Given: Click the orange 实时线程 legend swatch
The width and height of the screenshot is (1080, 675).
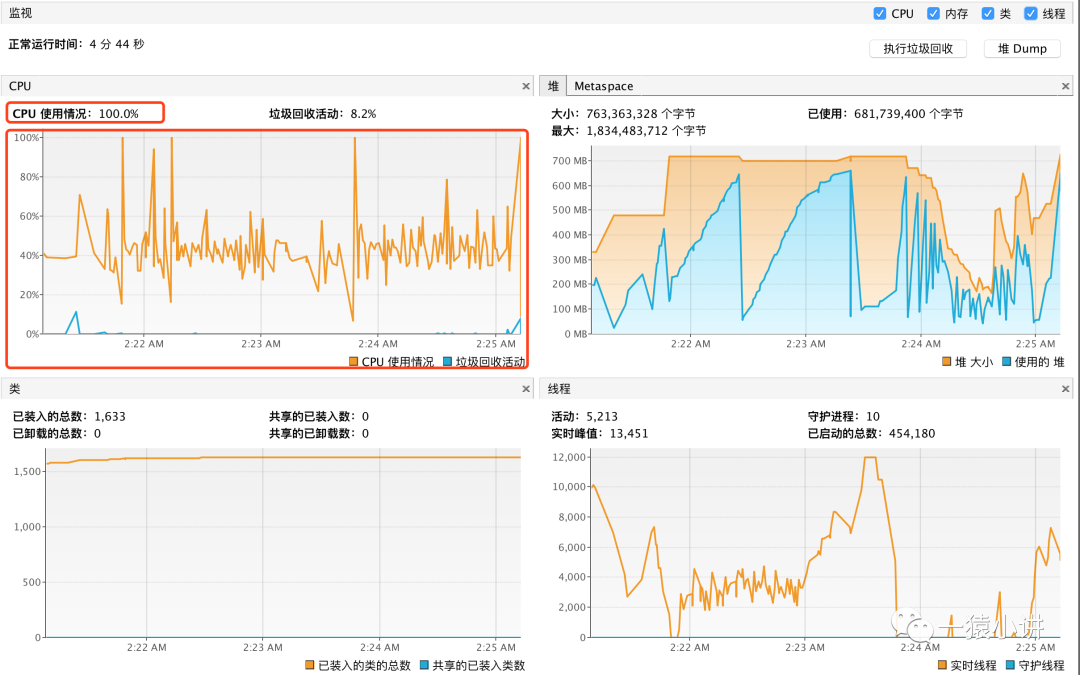Looking at the screenshot, I should [942, 665].
